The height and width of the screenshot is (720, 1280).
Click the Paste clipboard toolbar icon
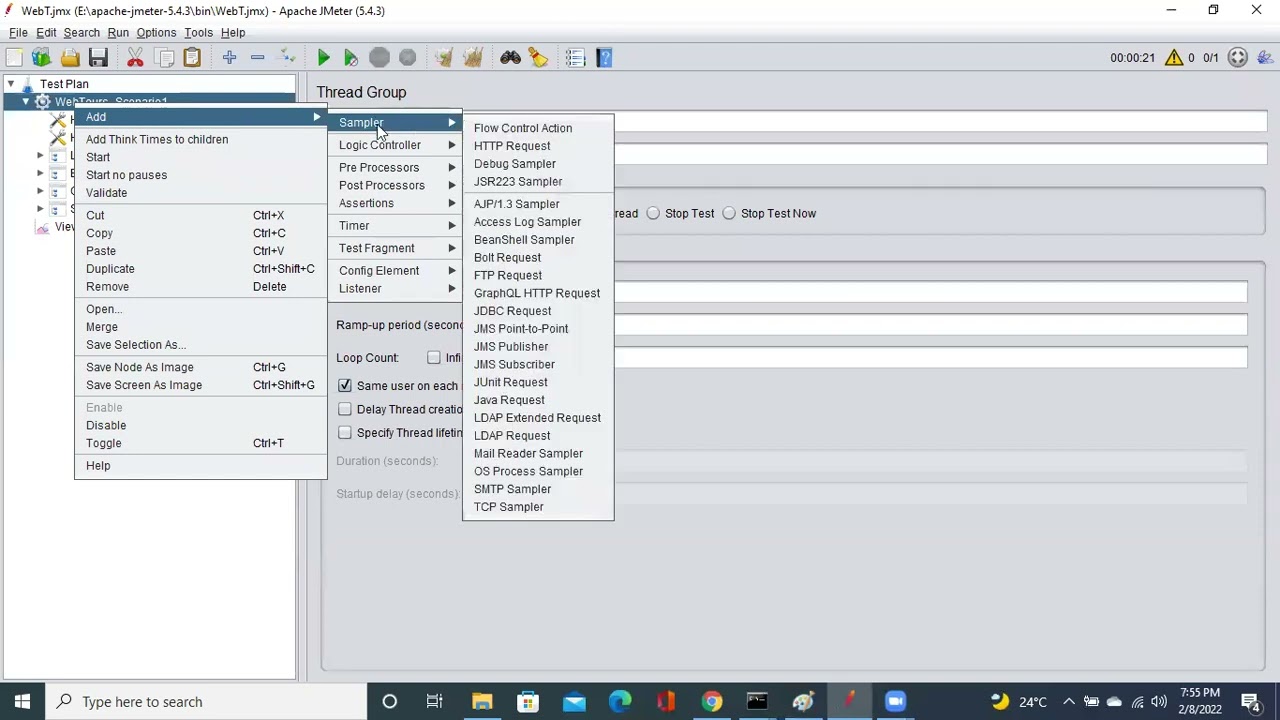pos(192,58)
